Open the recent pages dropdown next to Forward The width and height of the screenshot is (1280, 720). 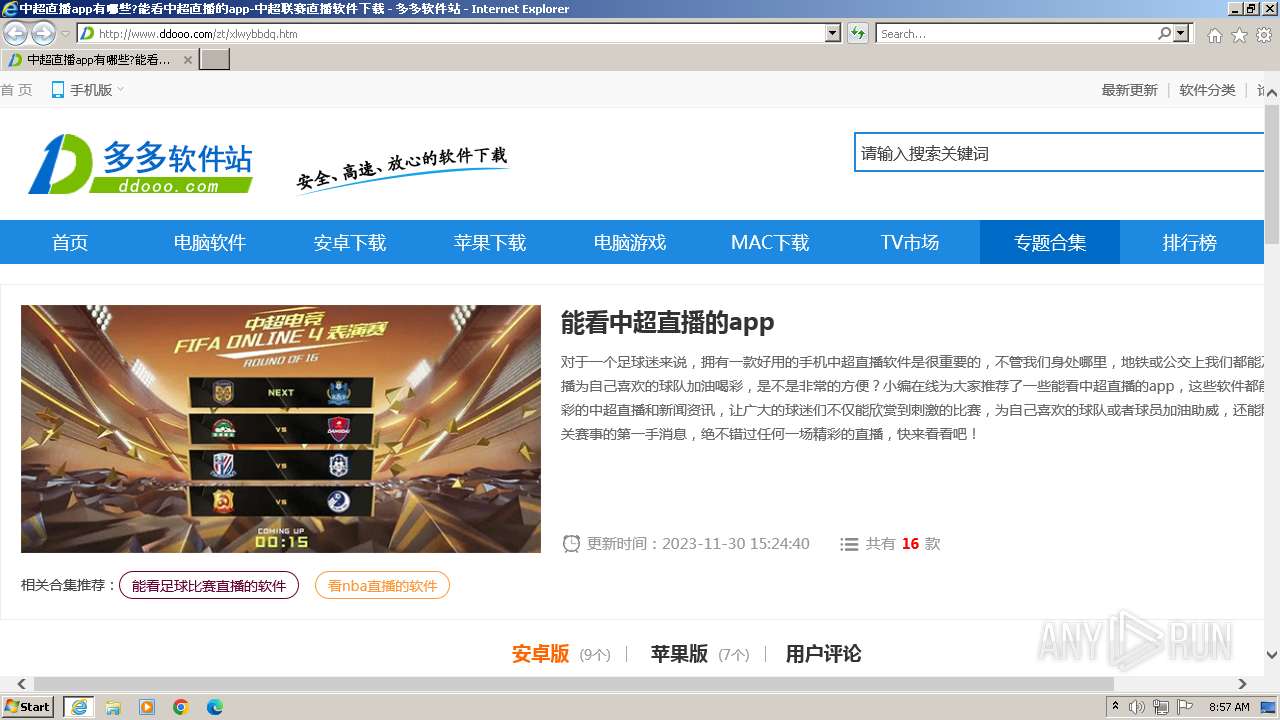pyautogui.click(x=66, y=34)
